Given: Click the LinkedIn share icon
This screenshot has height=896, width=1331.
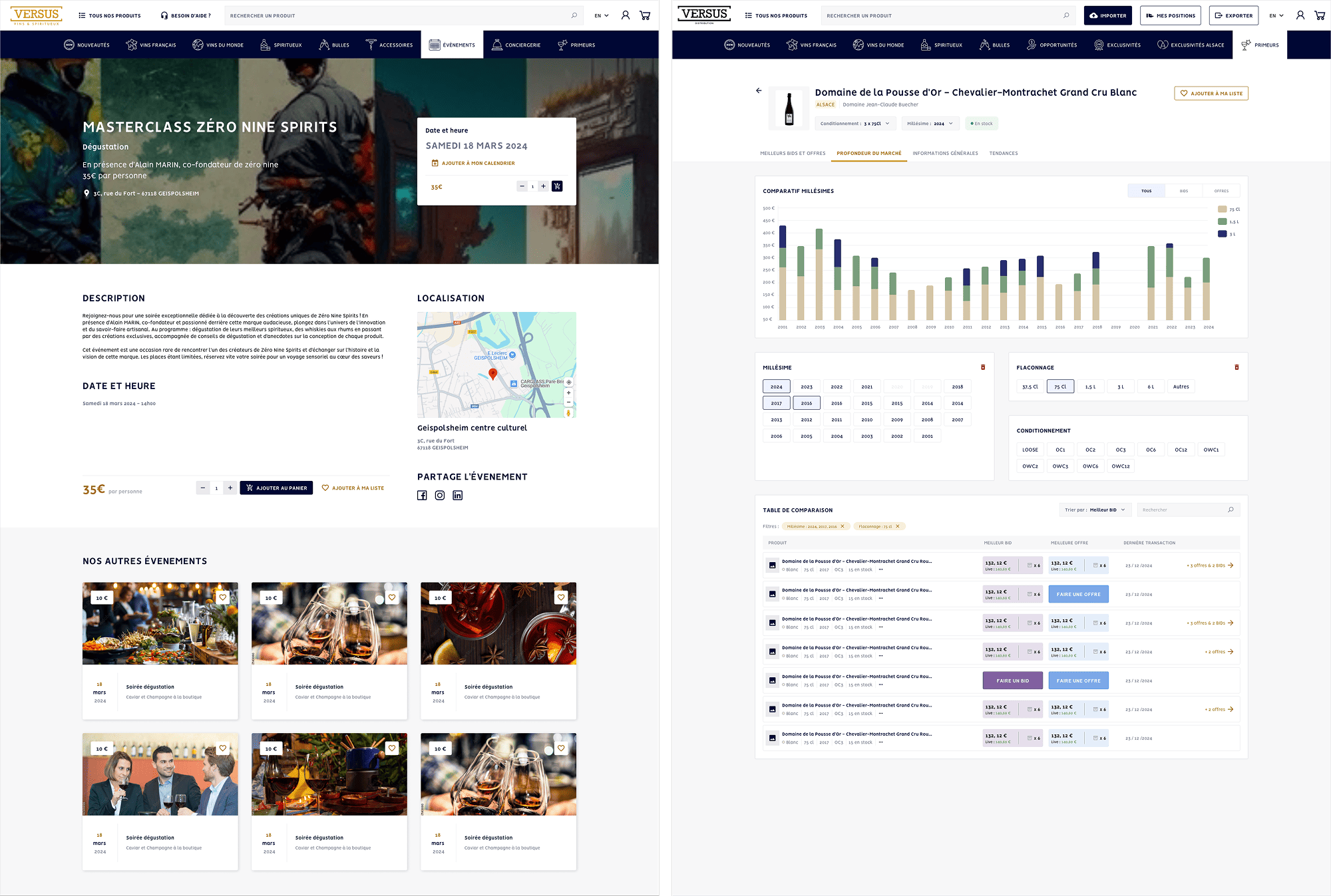Looking at the screenshot, I should [458, 496].
